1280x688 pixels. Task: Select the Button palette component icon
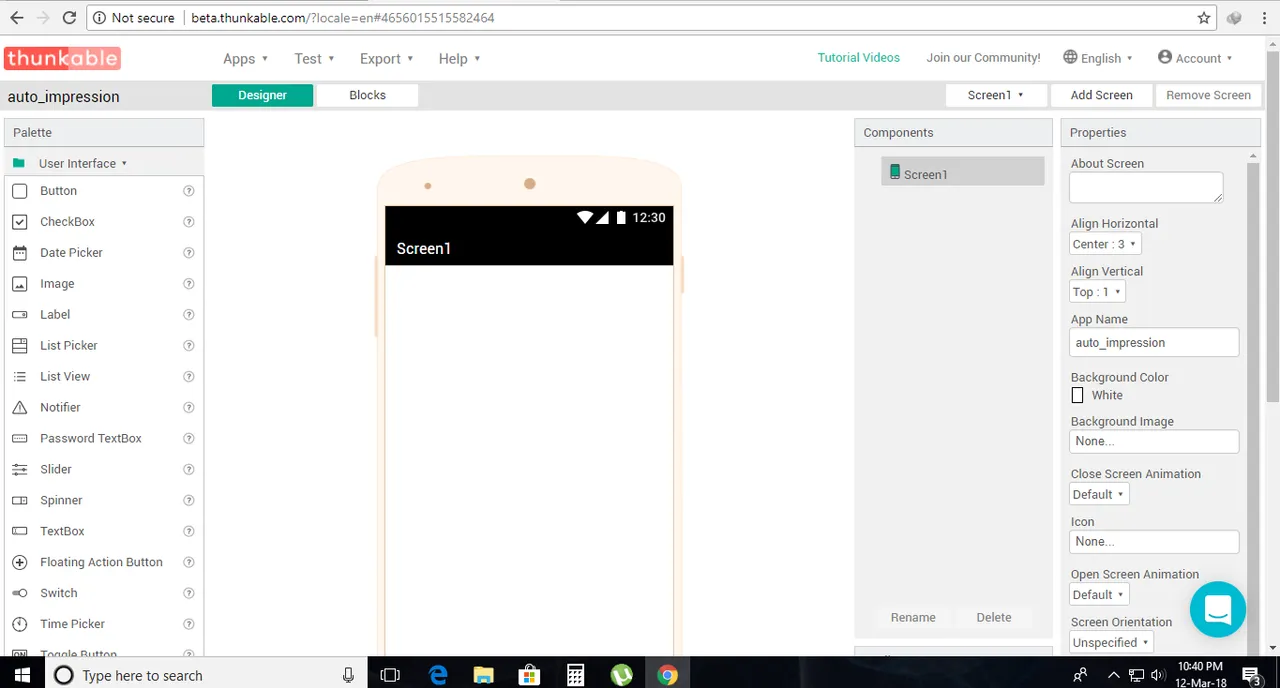(19, 191)
